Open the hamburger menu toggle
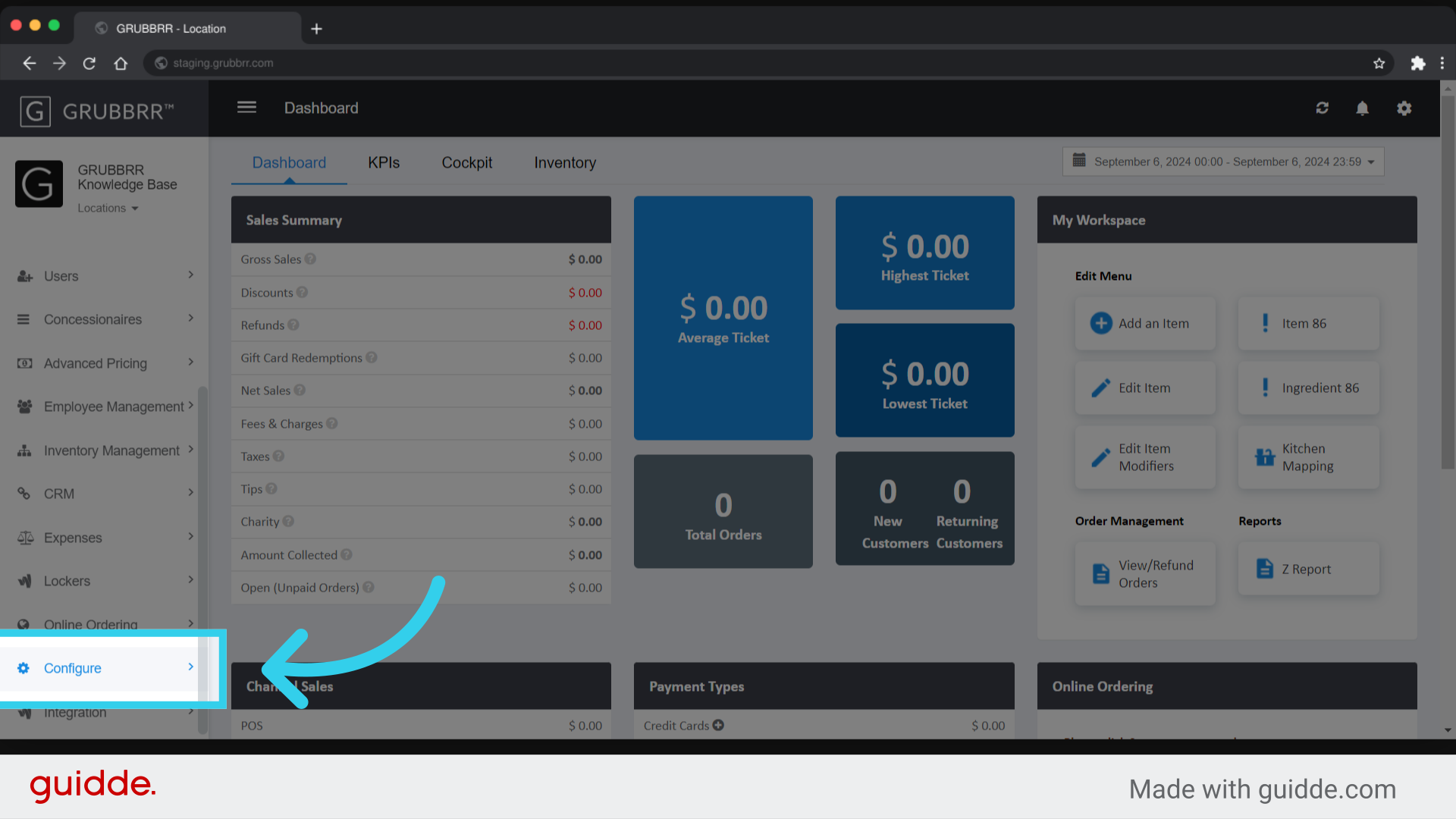Image resolution: width=1456 pixels, height=819 pixels. pos(246,108)
